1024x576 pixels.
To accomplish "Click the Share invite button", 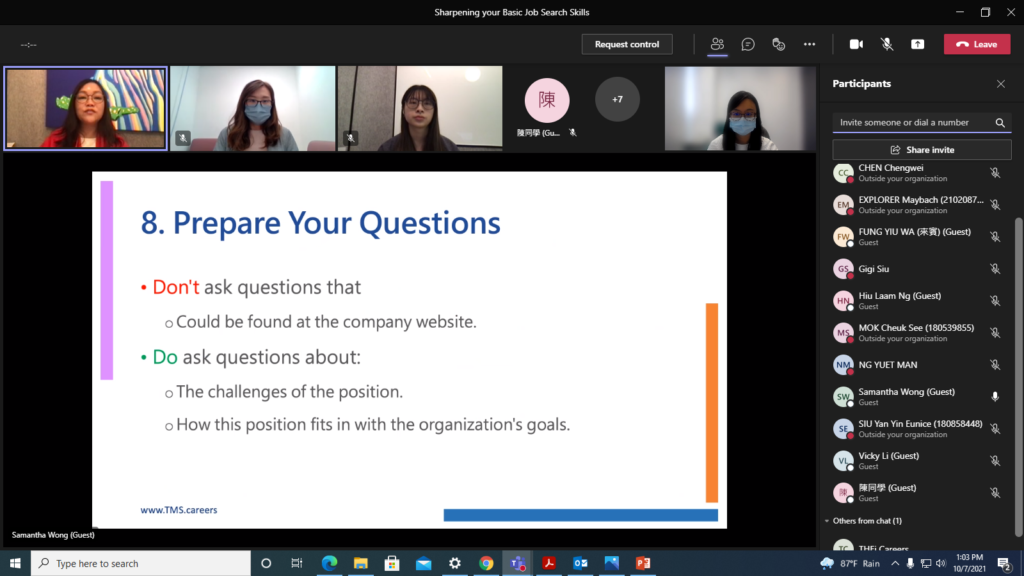I will 922,150.
